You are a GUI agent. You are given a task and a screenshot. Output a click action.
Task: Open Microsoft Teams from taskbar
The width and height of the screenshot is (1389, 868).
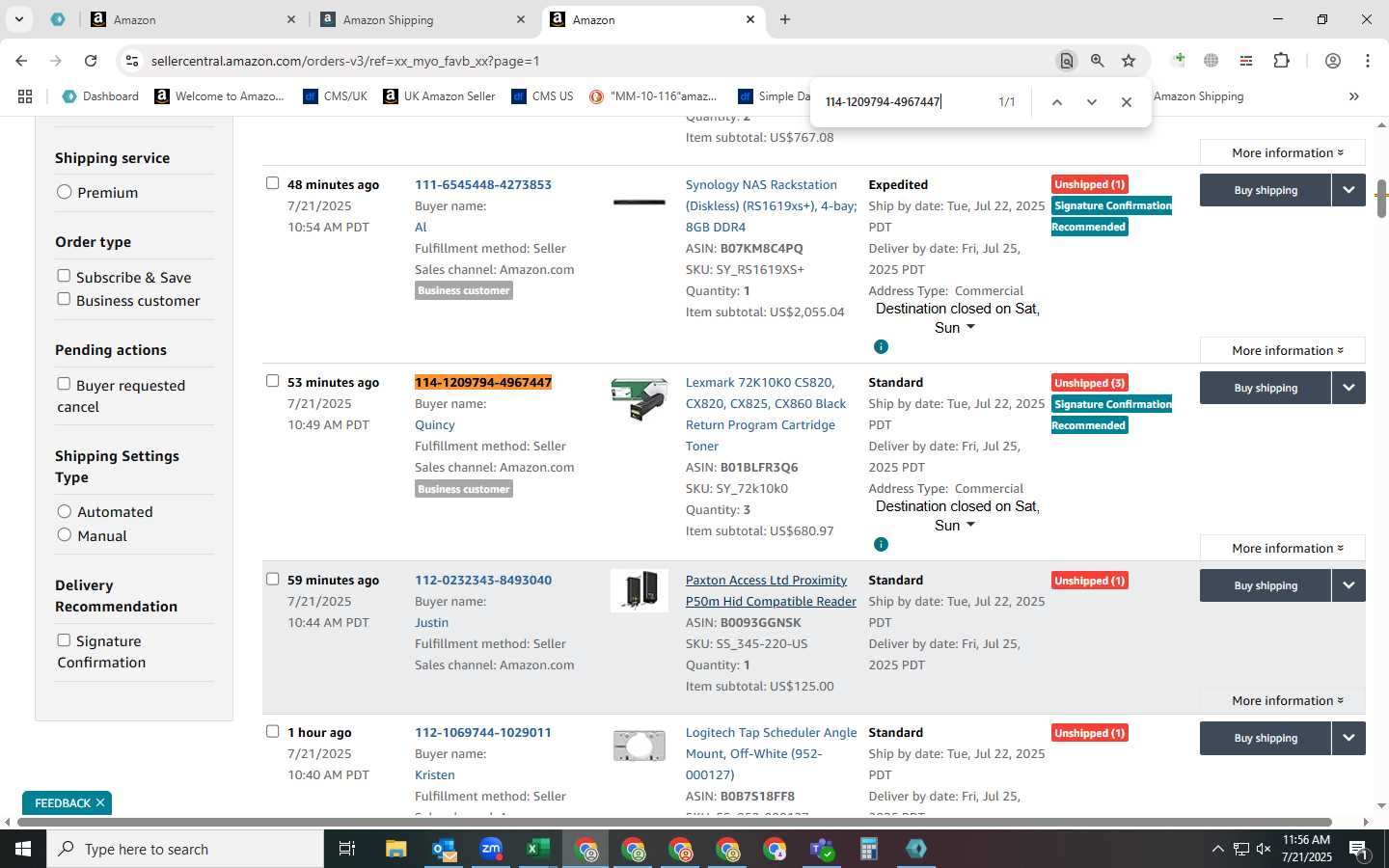tap(822, 849)
